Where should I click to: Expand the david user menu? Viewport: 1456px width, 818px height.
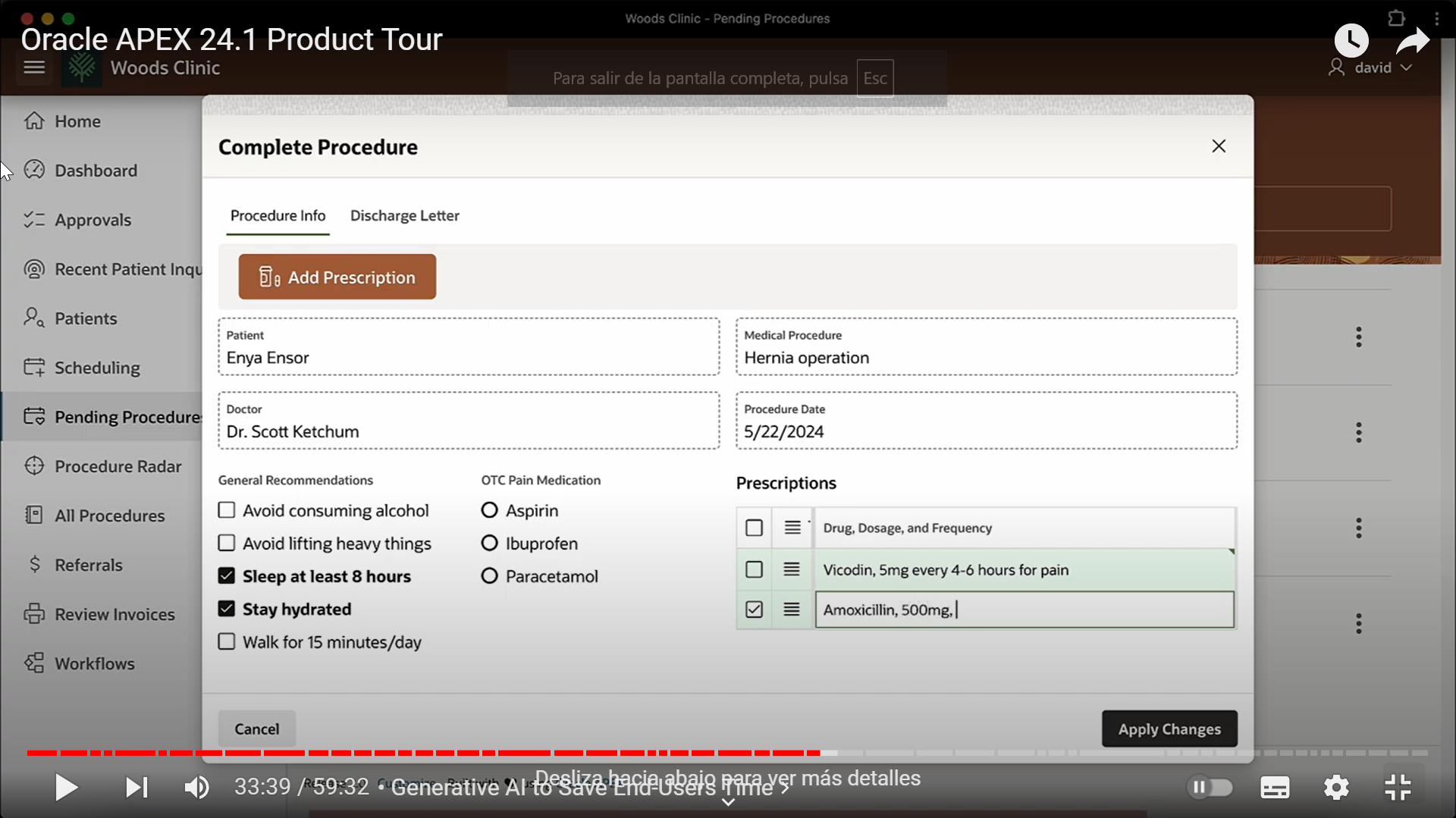tap(1373, 67)
